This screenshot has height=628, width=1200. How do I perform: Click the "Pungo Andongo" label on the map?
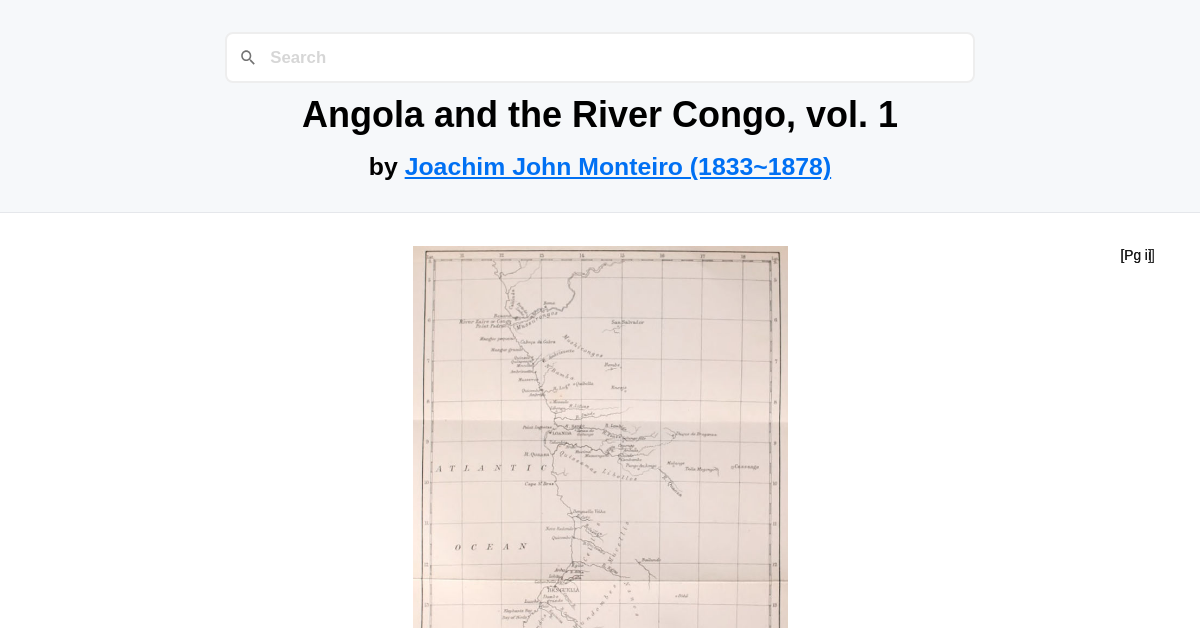[x=641, y=466]
